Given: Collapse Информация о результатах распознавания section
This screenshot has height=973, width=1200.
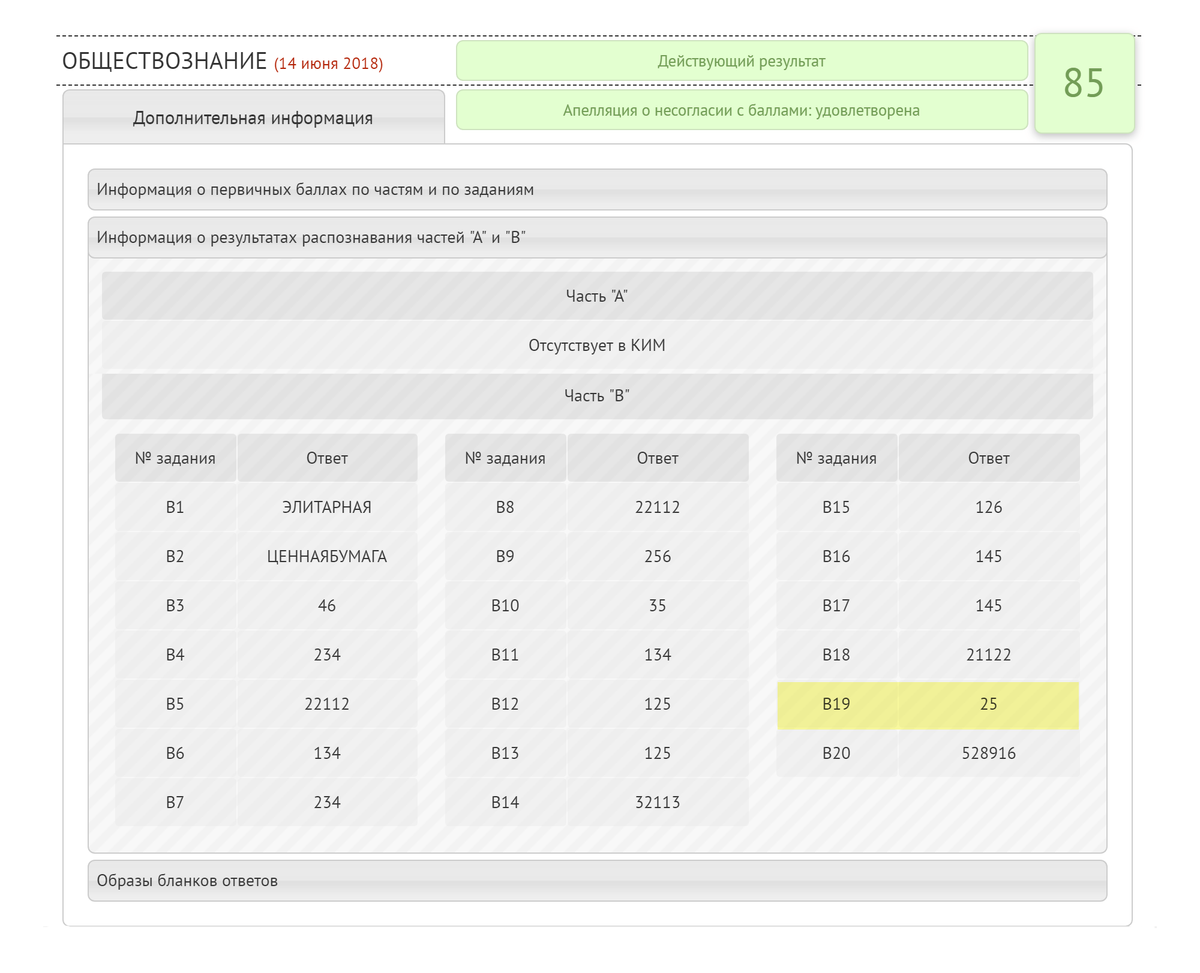Looking at the screenshot, I should [597, 238].
